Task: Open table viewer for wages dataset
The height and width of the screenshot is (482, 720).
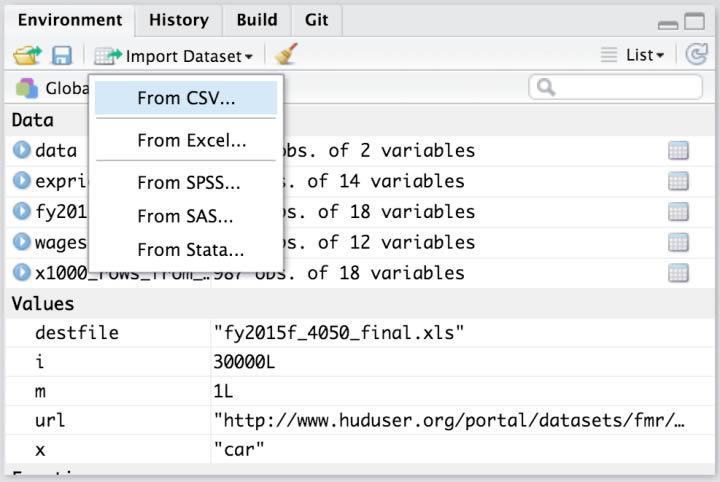Action: click(678, 242)
